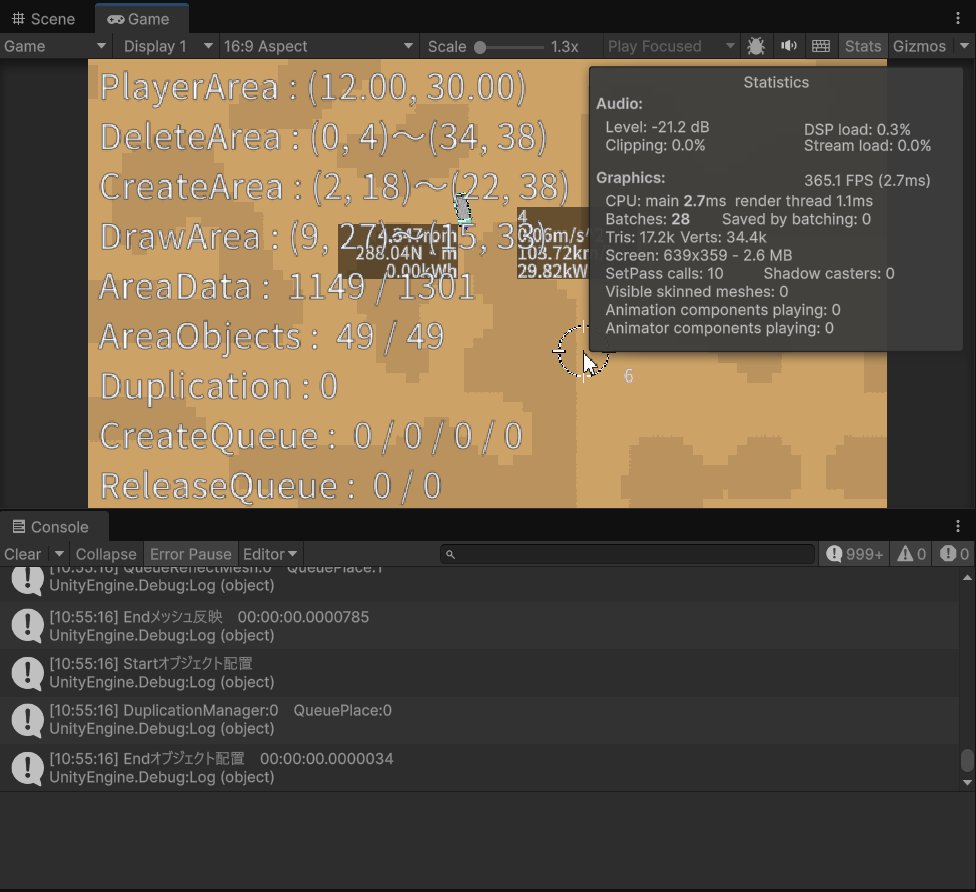Toggle the Stats overlay button
The width and height of the screenshot is (976, 892).
[x=863, y=46]
